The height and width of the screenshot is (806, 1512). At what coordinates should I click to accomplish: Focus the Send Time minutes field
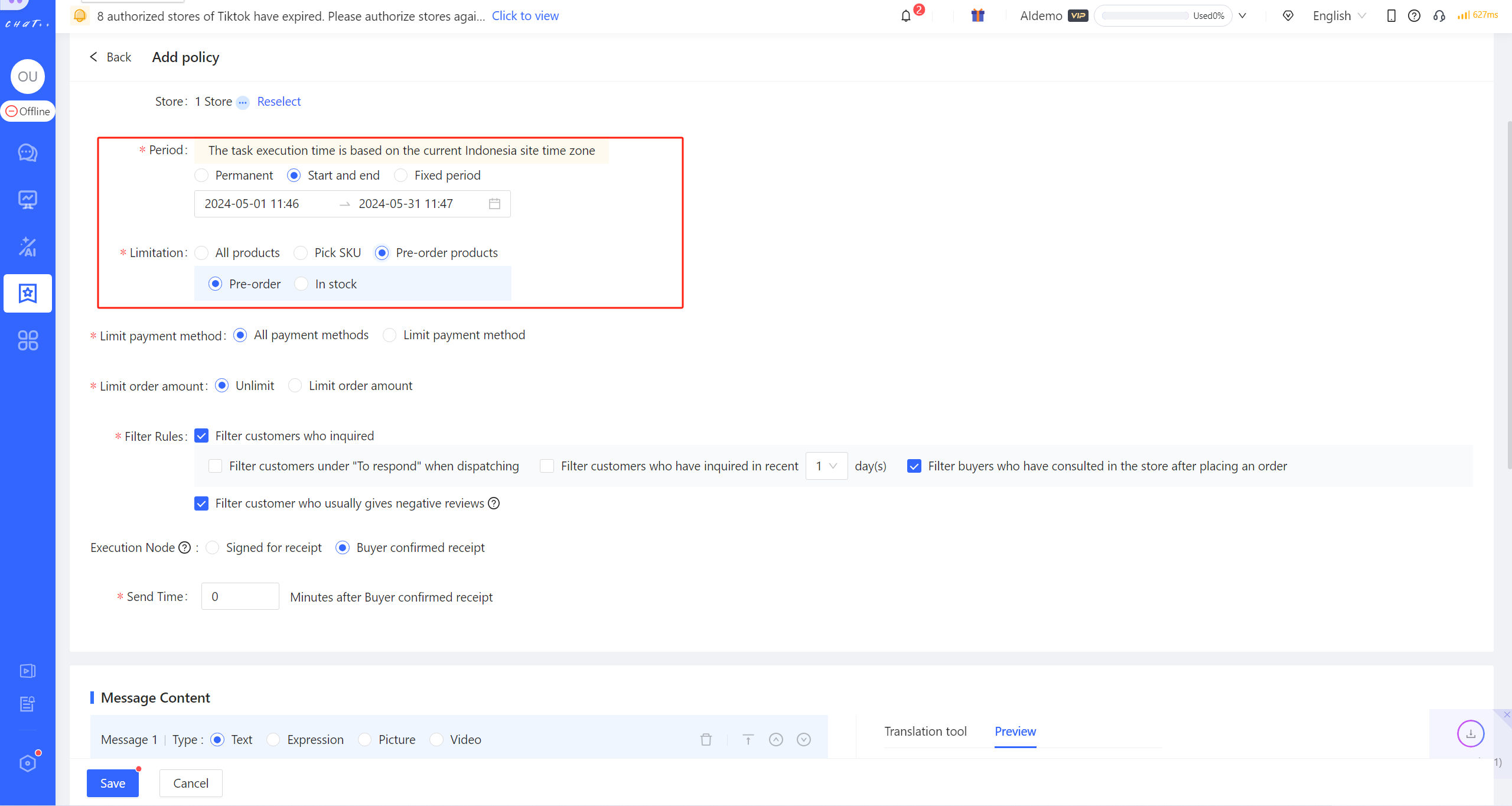240,597
